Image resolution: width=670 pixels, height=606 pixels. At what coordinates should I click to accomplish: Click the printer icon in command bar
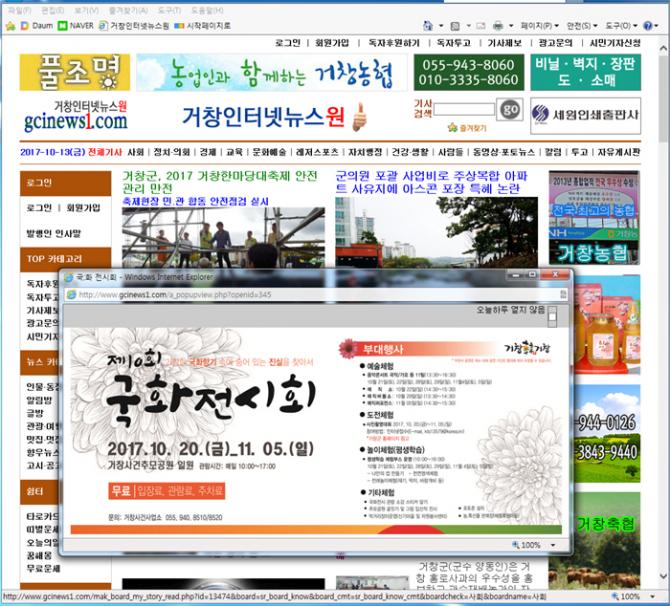coord(497,25)
